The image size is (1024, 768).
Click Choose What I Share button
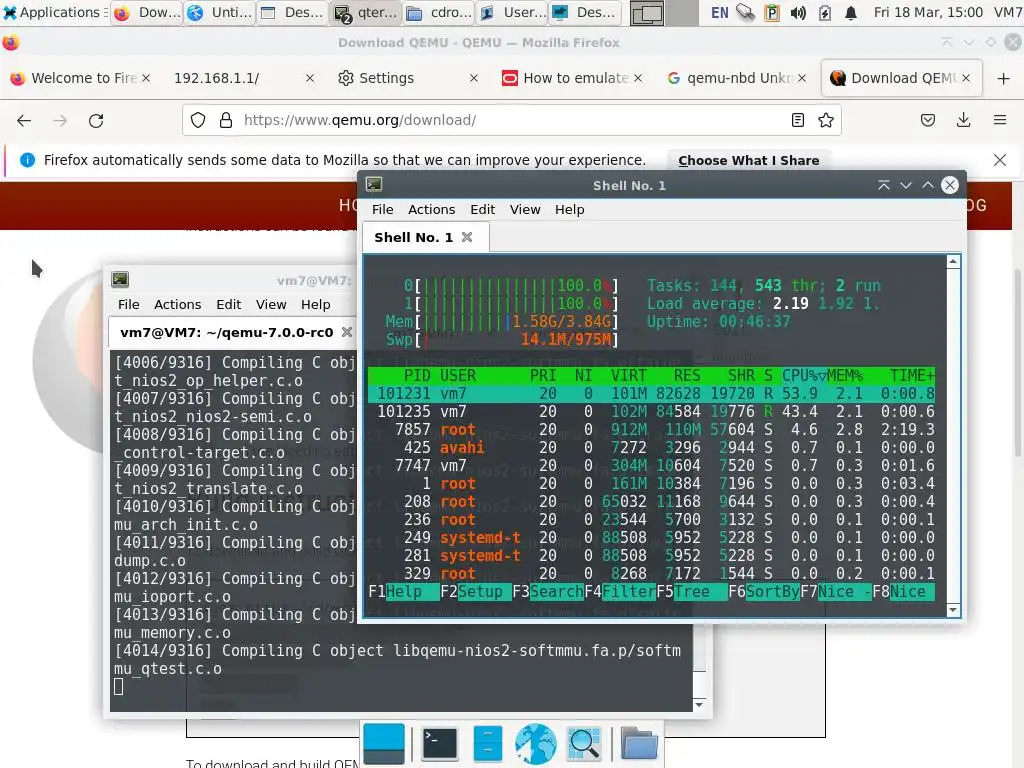pyautogui.click(x=748, y=161)
